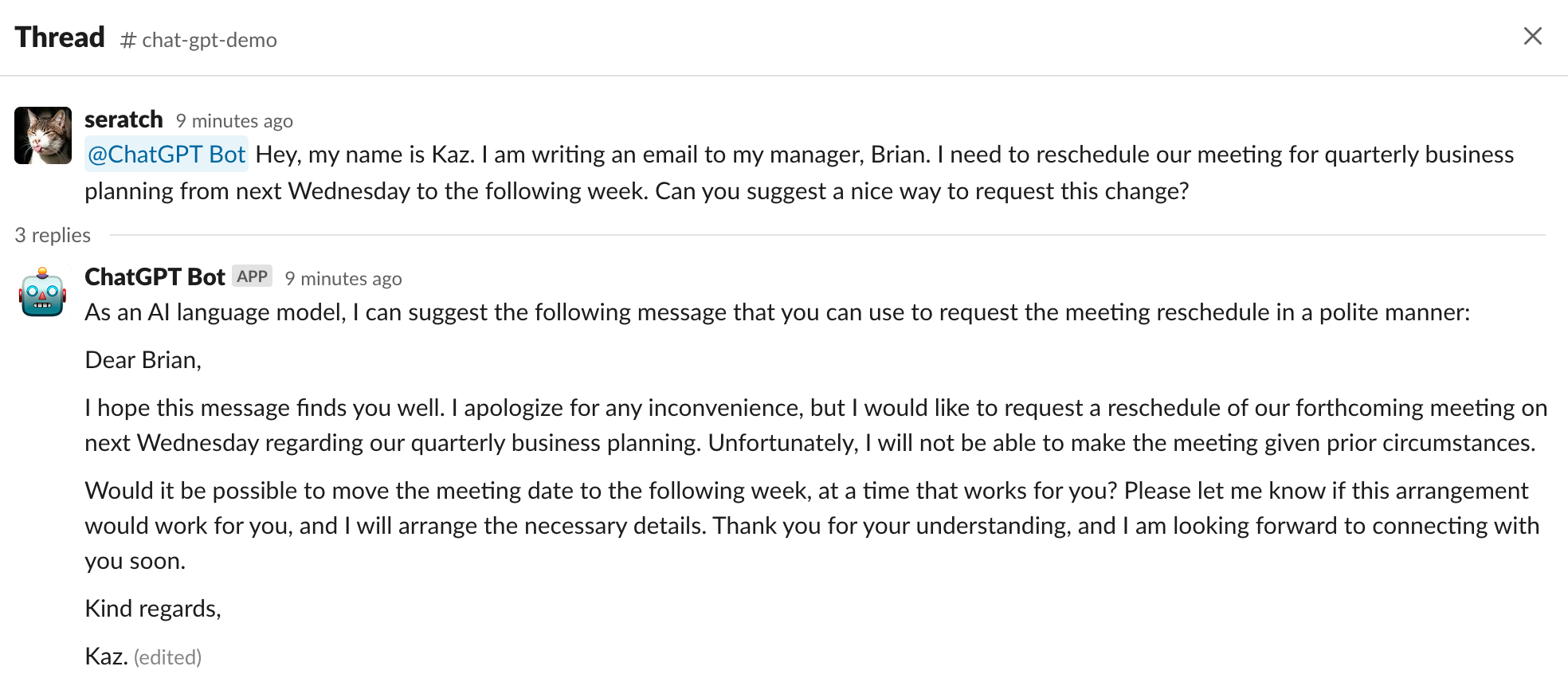Click the "Kaz." signature text

106,657
